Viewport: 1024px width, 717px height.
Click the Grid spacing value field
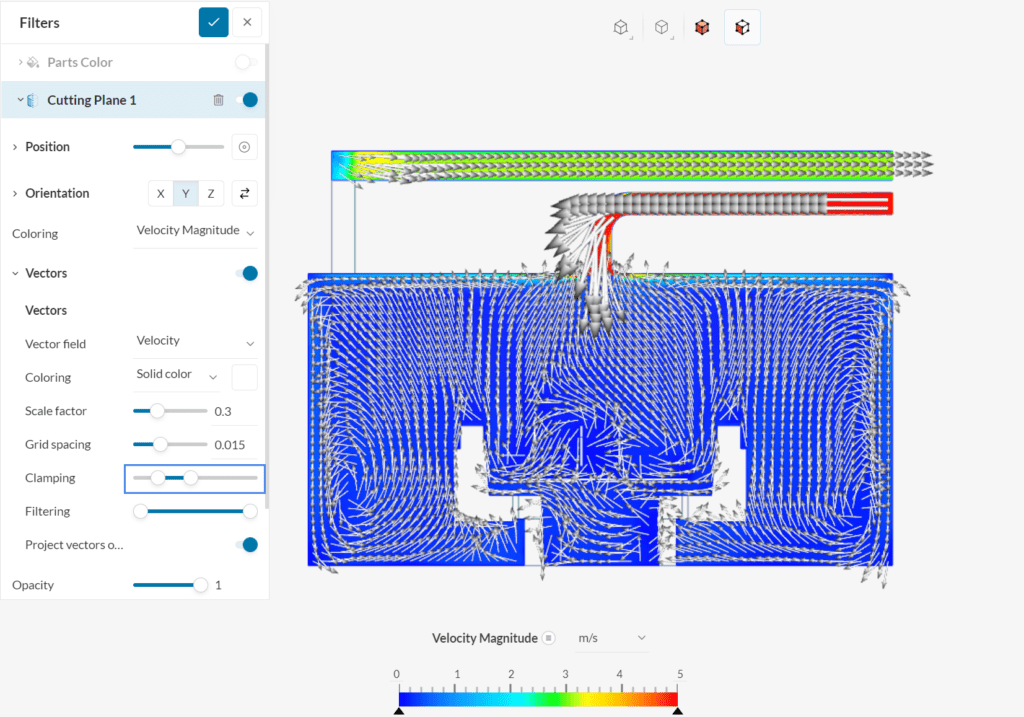click(232, 445)
